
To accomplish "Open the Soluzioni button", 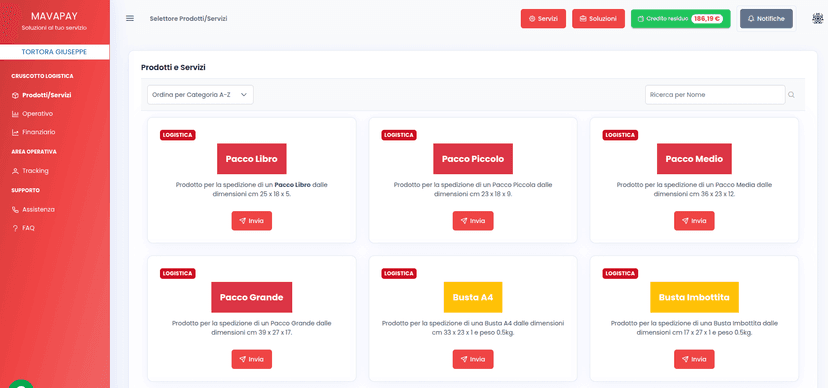I will tap(598, 18).
